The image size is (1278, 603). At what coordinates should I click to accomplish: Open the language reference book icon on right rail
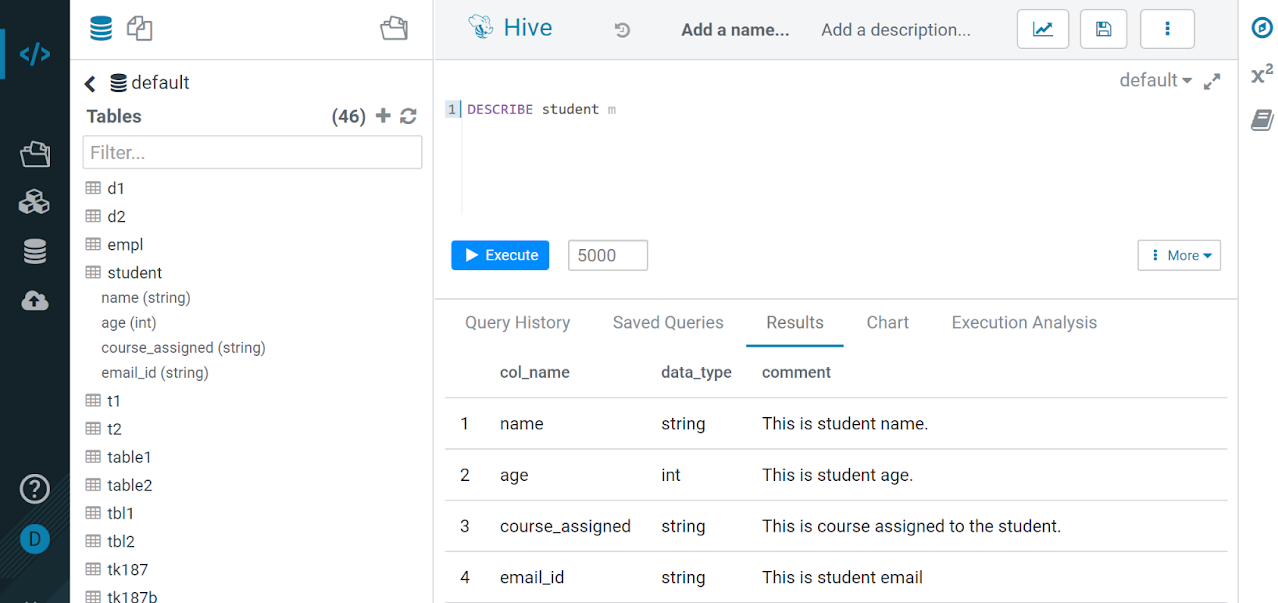click(1261, 119)
